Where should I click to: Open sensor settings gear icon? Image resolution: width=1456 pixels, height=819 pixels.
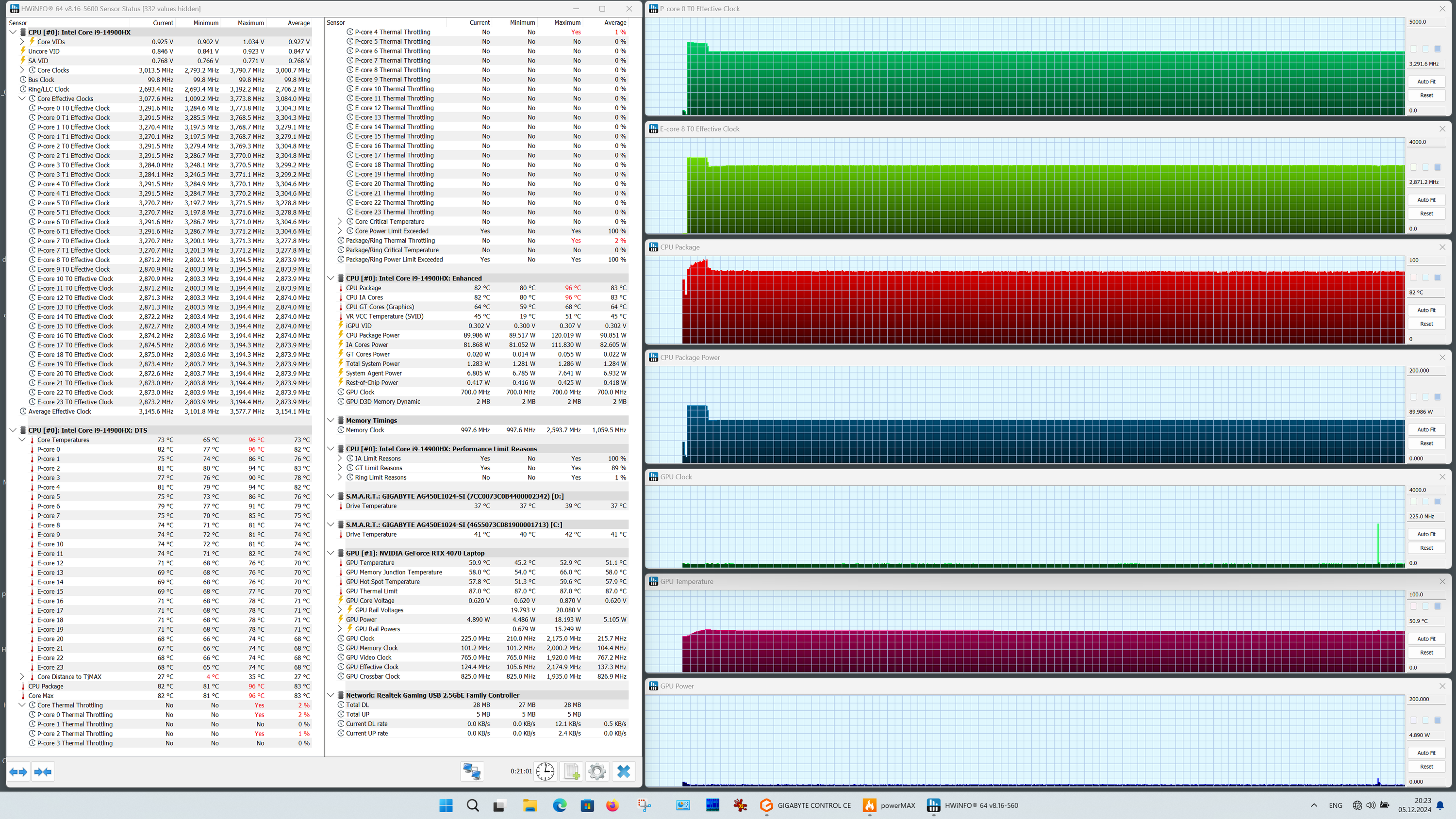pyautogui.click(x=597, y=771)
